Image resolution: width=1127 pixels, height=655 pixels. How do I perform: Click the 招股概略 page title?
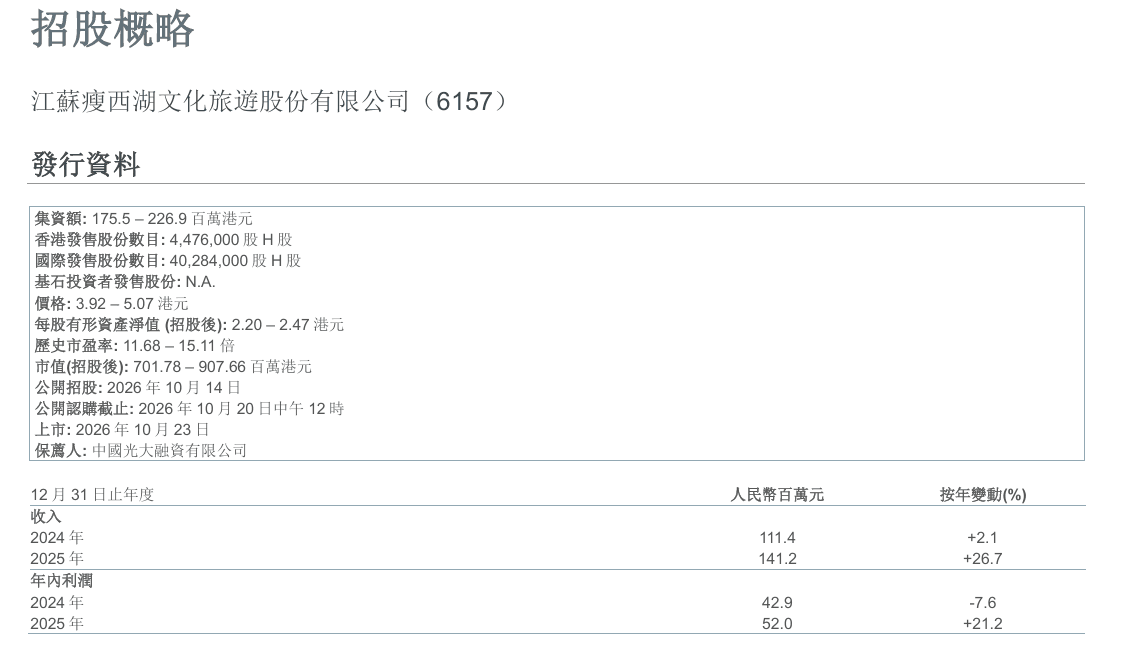coord(113,29)
